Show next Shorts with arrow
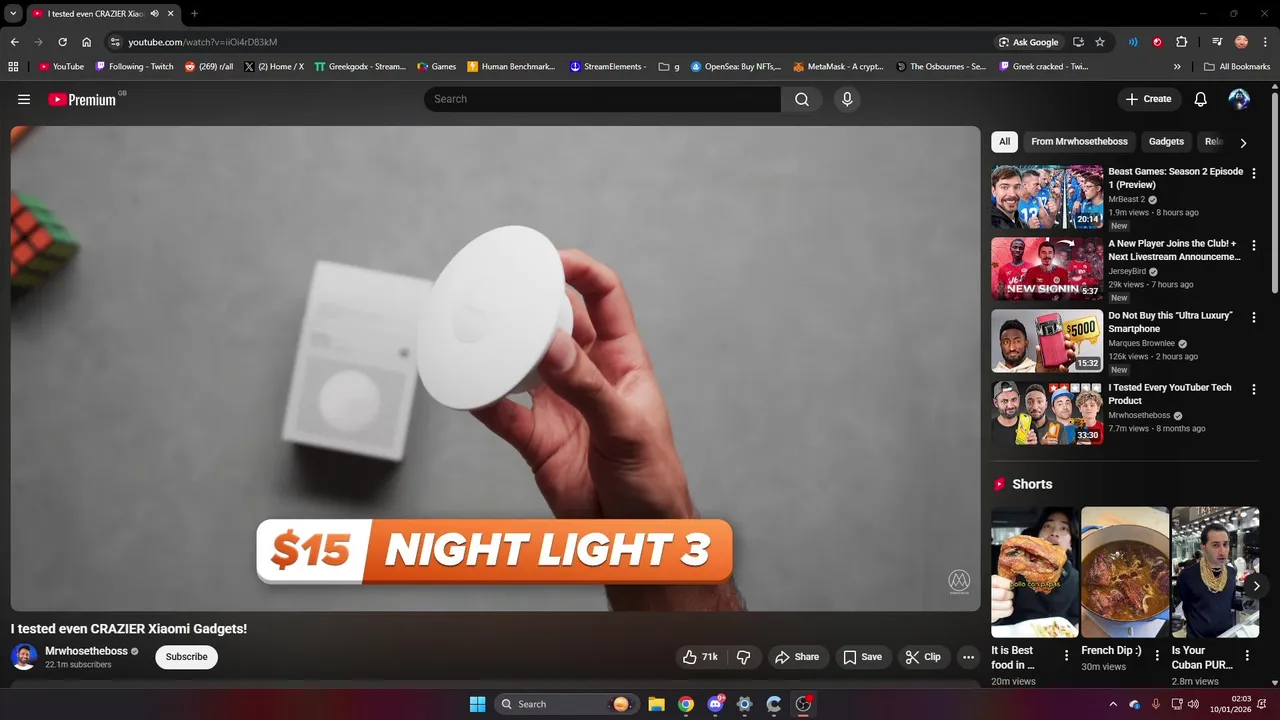 pyautogui.click(x=1257, y=586)
